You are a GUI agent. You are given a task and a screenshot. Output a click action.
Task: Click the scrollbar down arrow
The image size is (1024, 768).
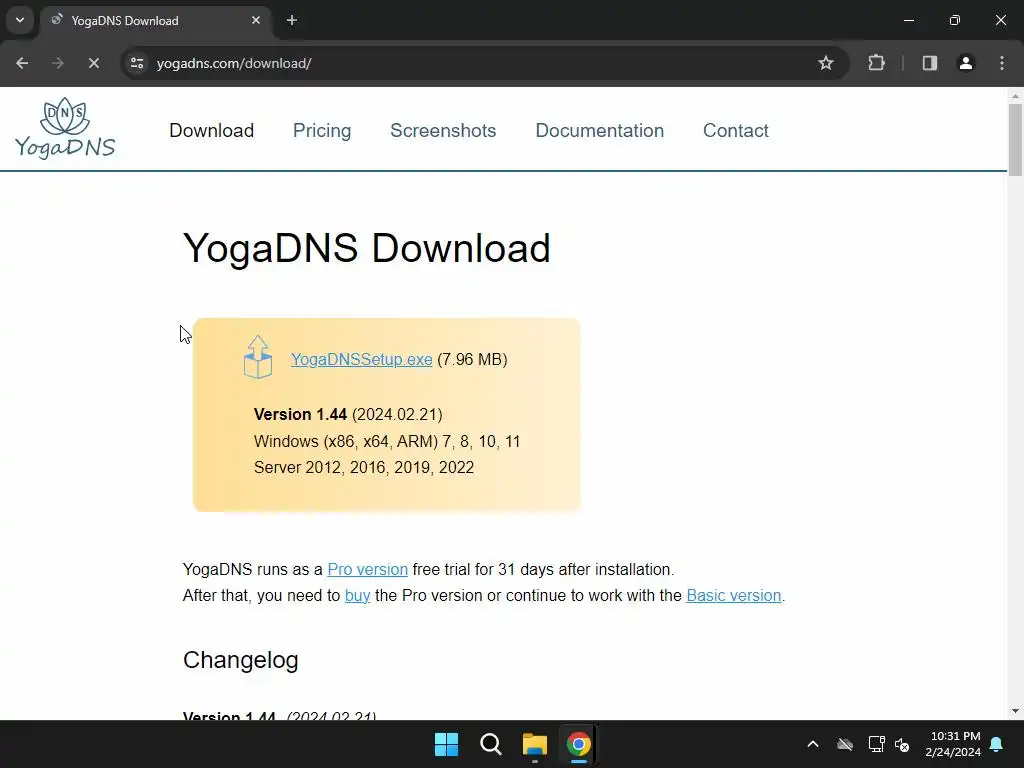1015,711
